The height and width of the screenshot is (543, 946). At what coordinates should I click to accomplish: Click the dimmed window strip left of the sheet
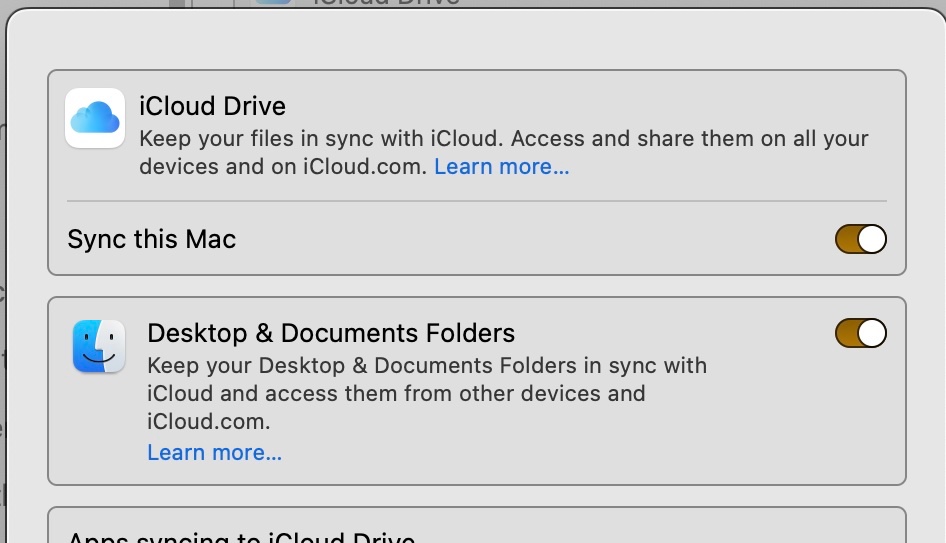[x=3, y=300]
